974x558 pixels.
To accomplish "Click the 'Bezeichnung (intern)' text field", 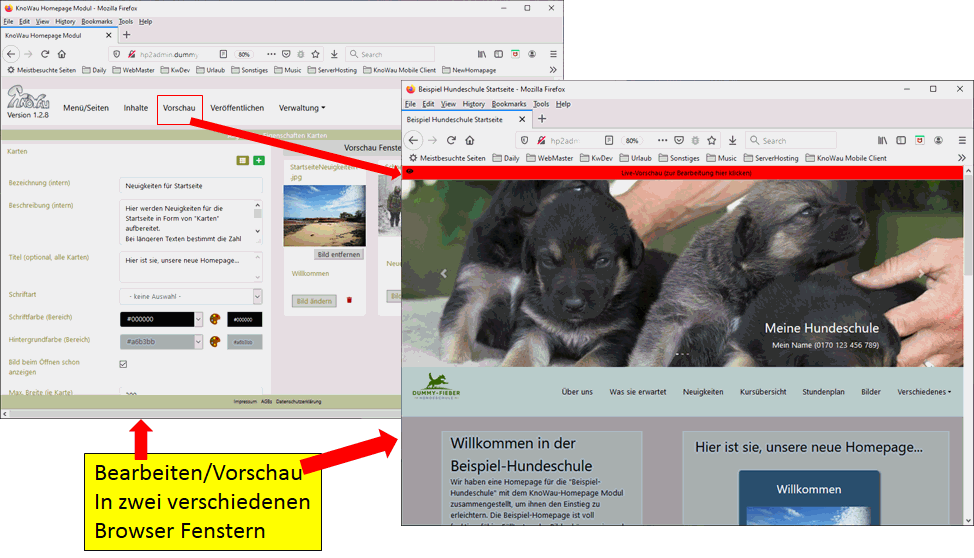I will click(190, 185).
